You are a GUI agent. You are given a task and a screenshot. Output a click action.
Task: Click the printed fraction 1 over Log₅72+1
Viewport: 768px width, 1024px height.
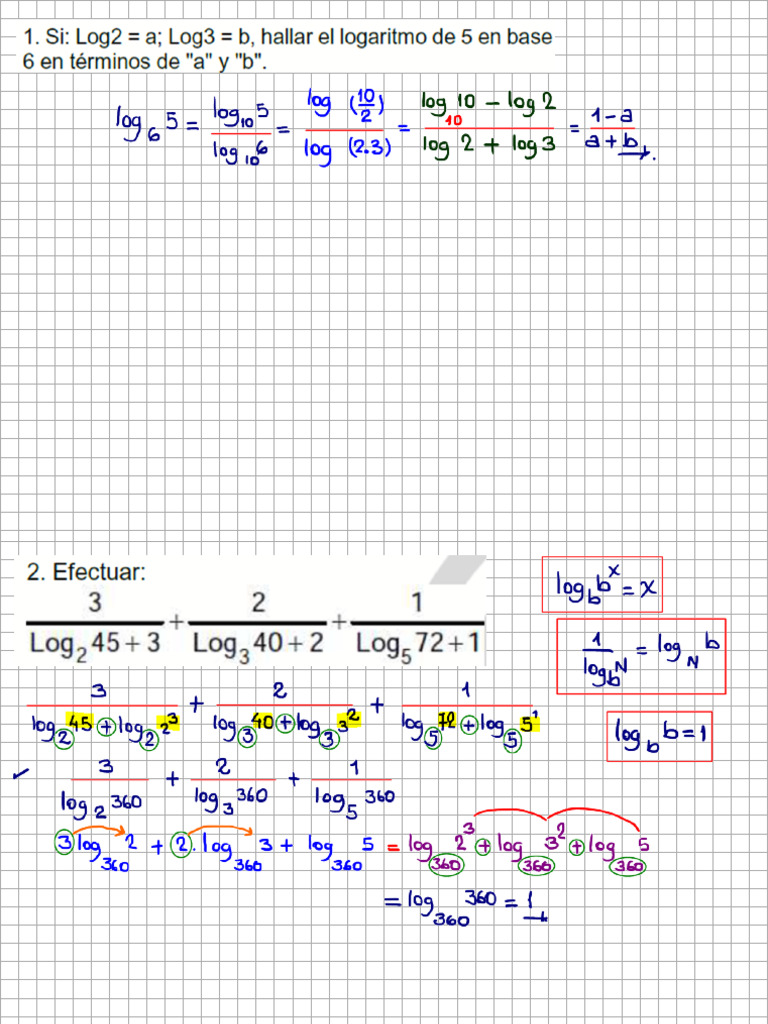coord(418,623)
